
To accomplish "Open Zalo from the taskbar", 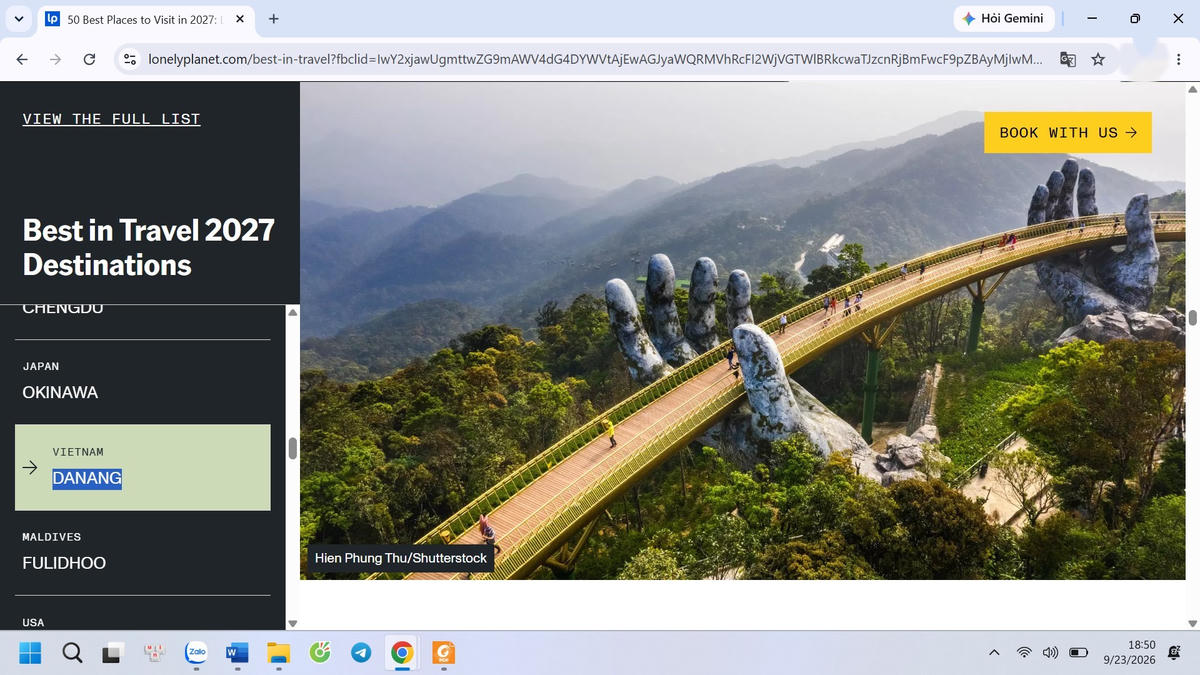I will [196, 653].
